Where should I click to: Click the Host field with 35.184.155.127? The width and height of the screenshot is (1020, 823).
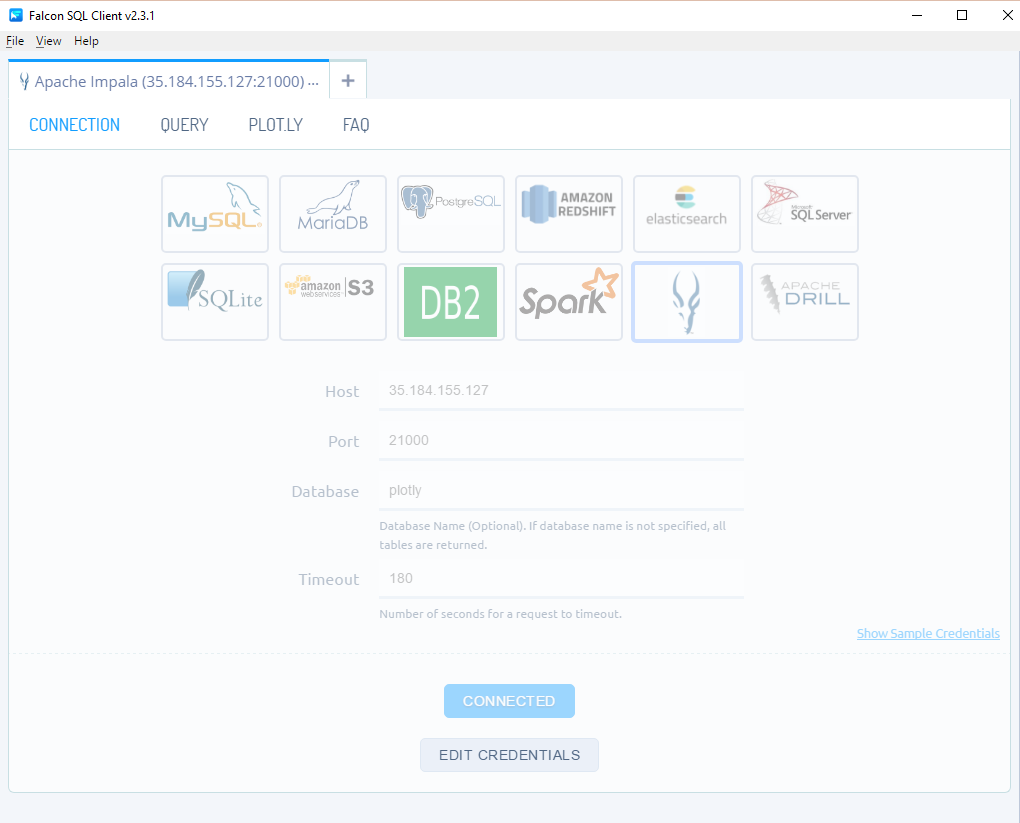(561, 390)
